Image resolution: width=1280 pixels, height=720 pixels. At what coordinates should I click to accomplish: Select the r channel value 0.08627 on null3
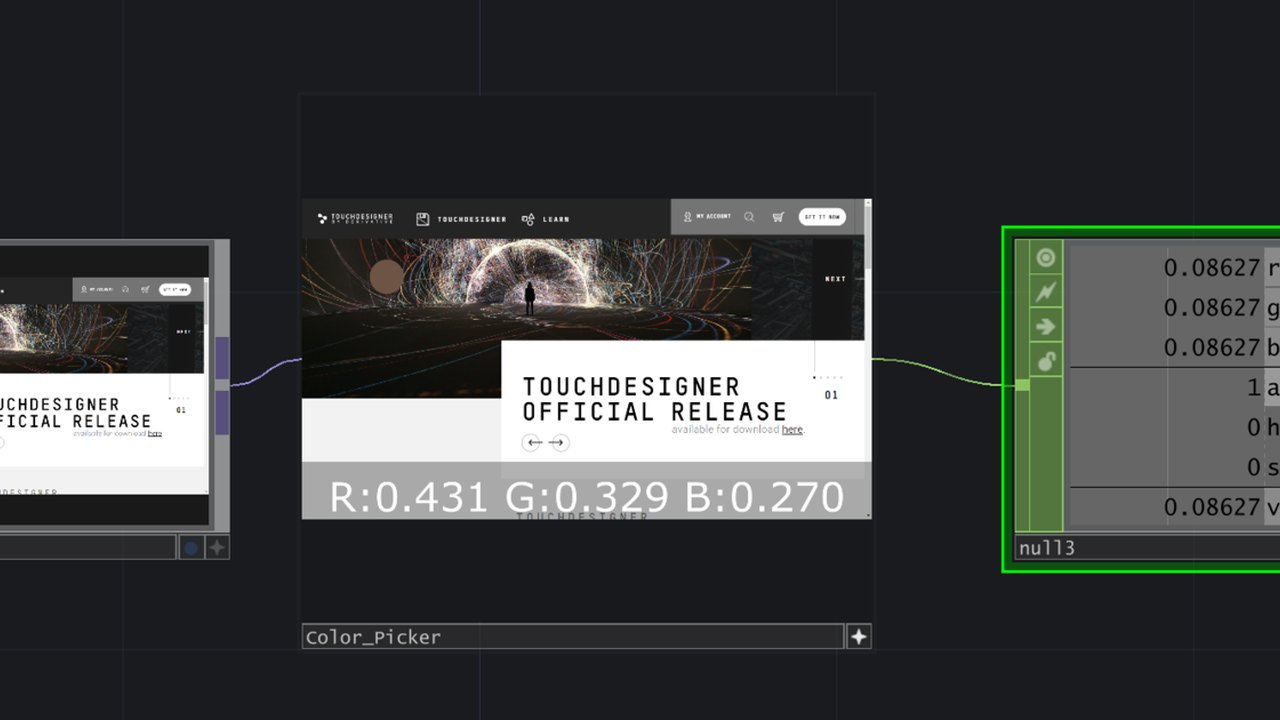[x=1211, y=268]
